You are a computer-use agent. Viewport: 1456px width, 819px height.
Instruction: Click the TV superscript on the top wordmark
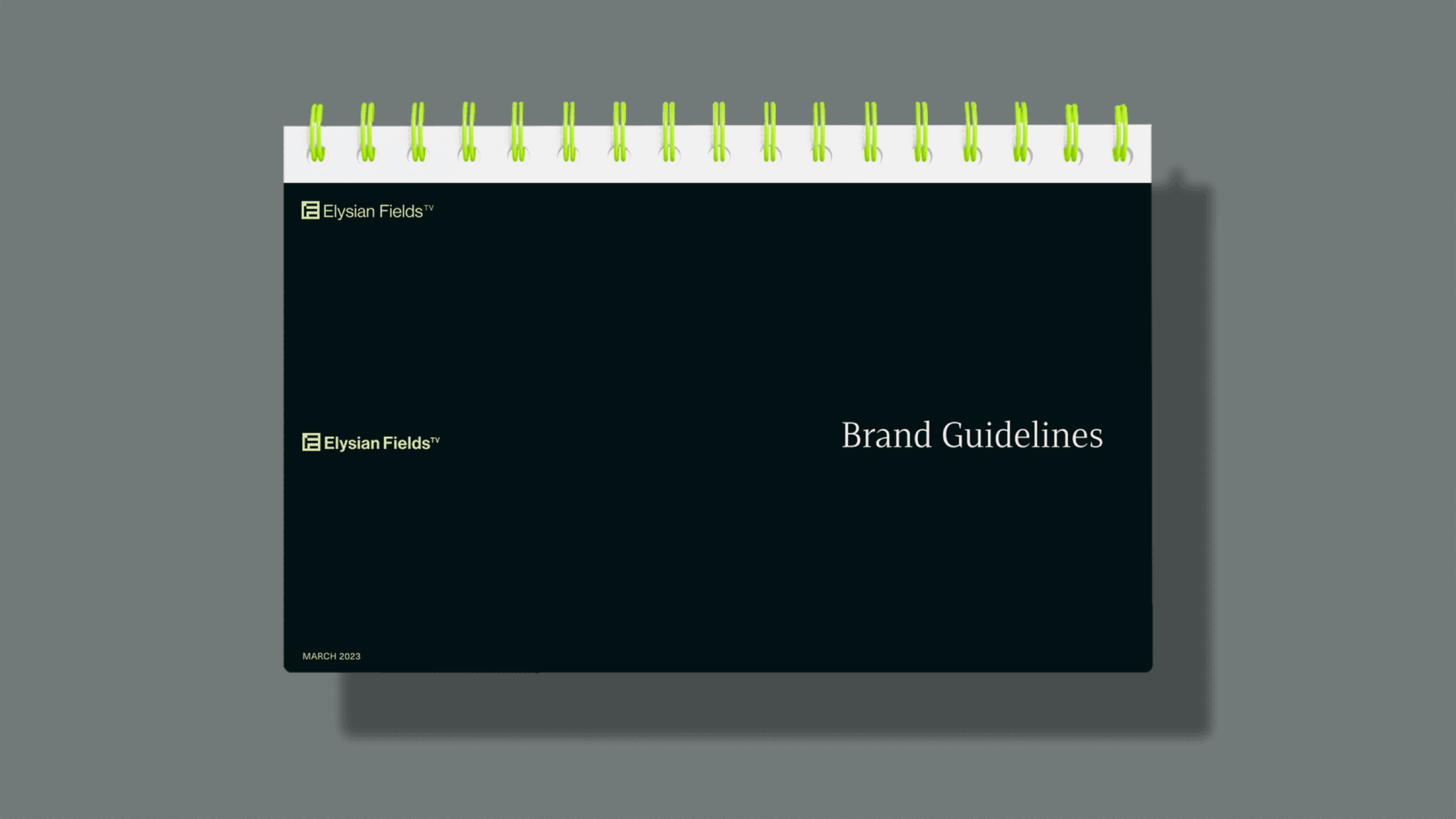pos(429,208)
